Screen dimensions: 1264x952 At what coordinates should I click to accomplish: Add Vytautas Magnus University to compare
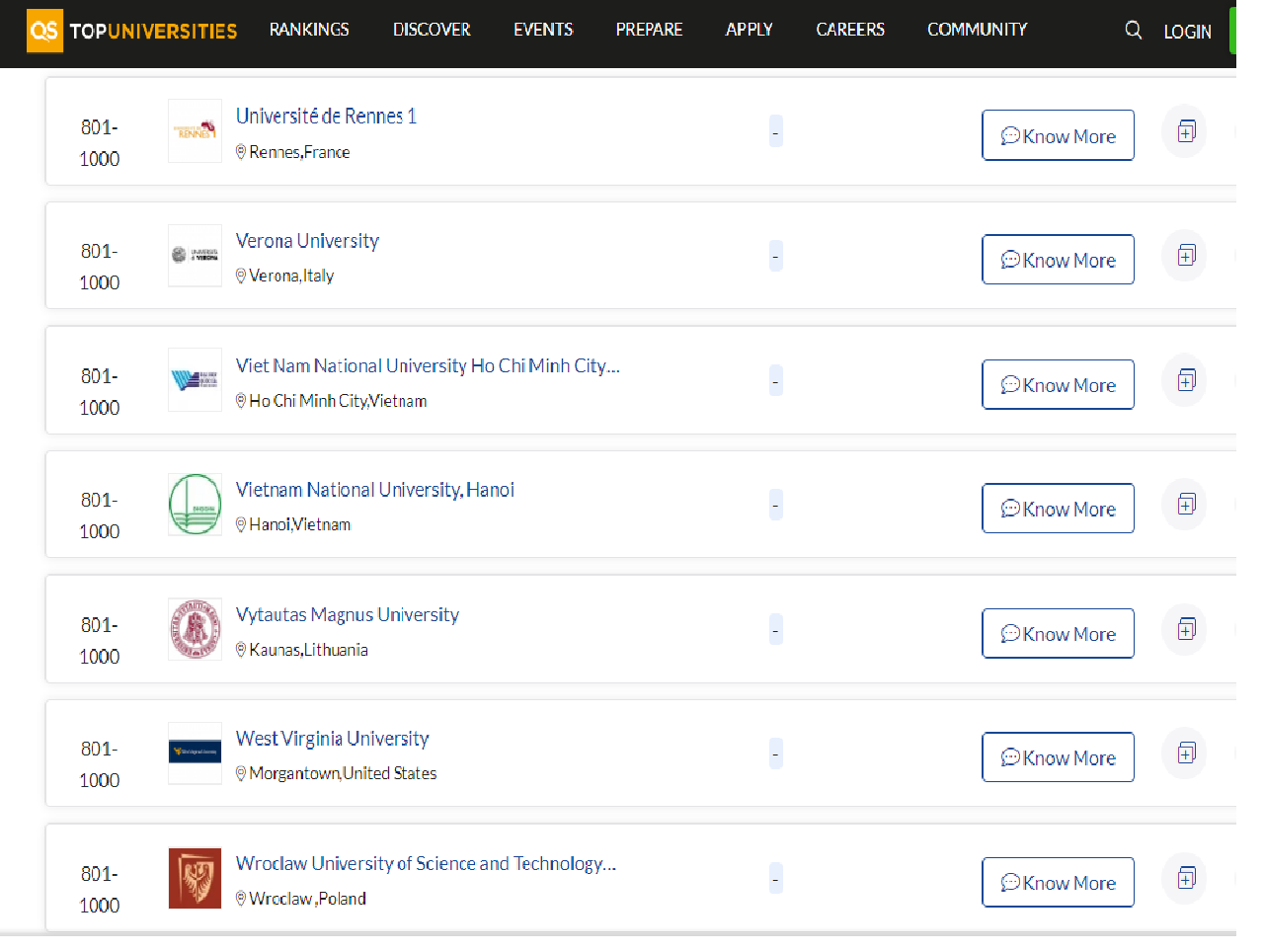pos(1186,629)
